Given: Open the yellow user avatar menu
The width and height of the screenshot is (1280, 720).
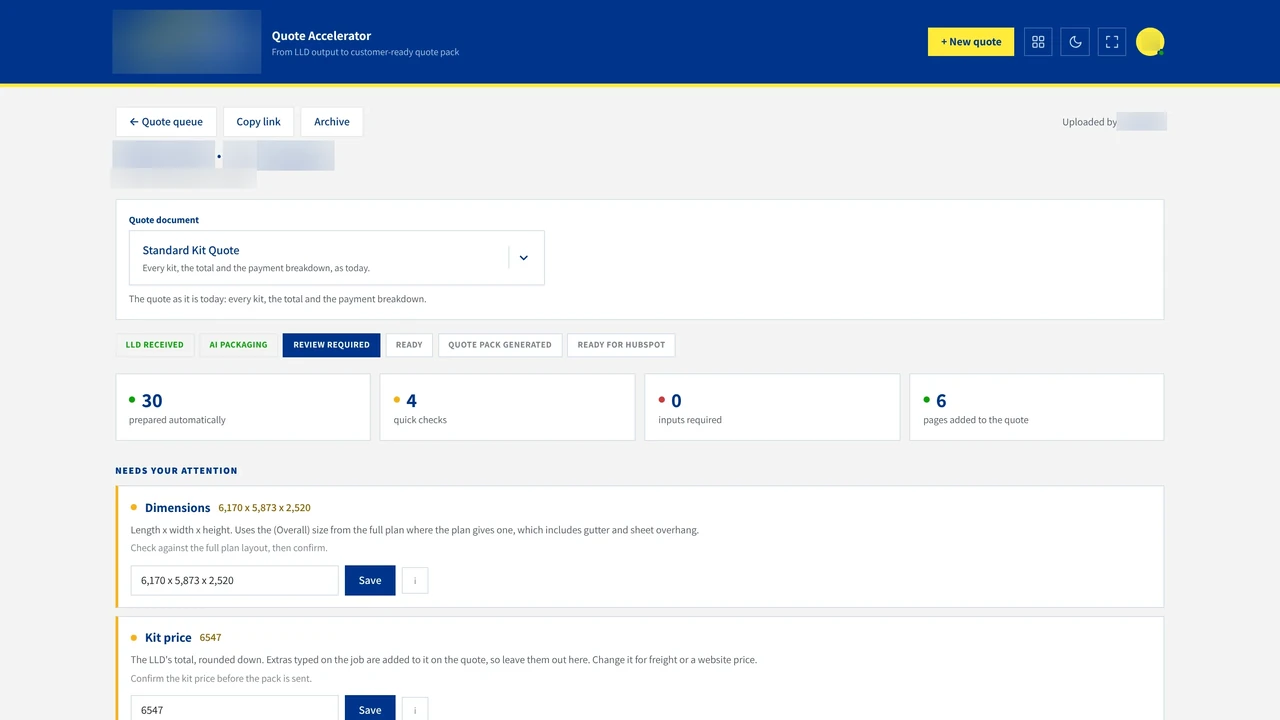Looking at the screenshot, I should coord(1150,42).
